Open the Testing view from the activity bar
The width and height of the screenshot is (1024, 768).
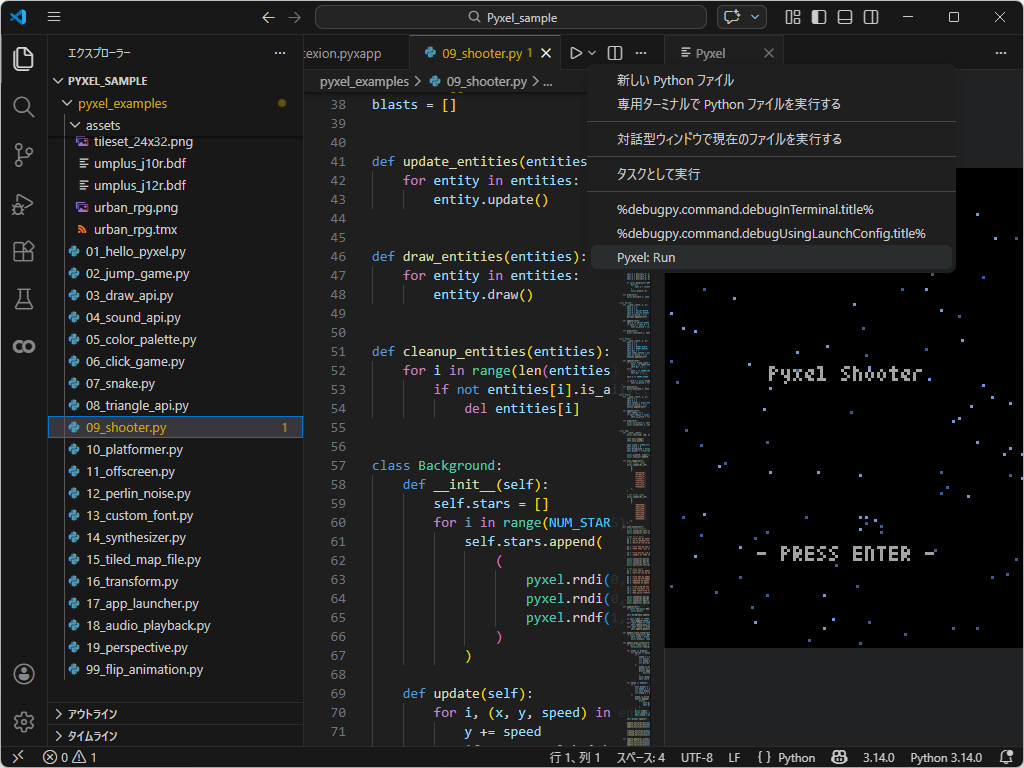point(23,299)
